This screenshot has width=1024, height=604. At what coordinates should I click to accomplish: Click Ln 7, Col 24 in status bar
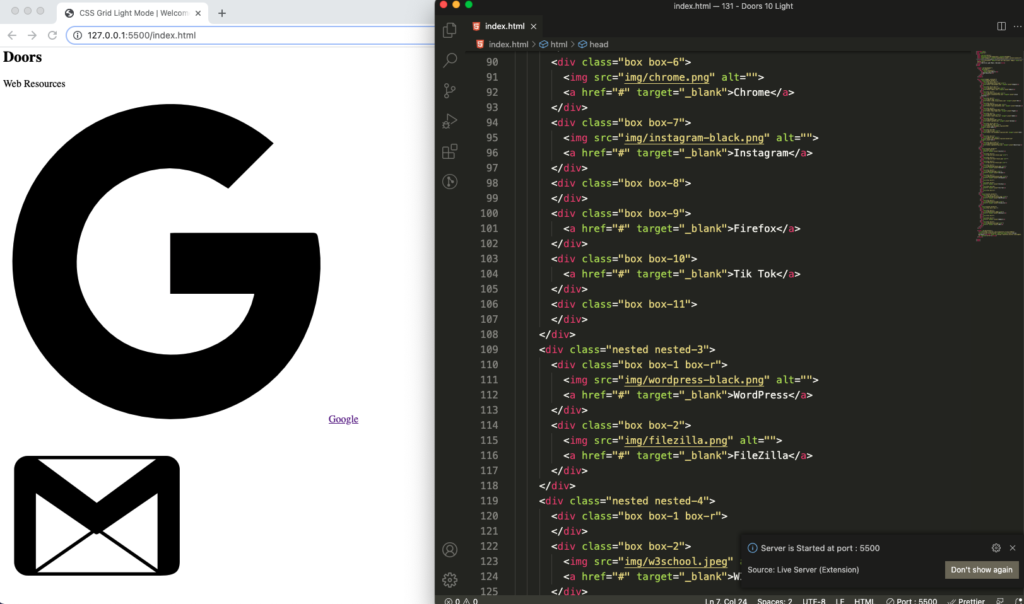(726, 601)
